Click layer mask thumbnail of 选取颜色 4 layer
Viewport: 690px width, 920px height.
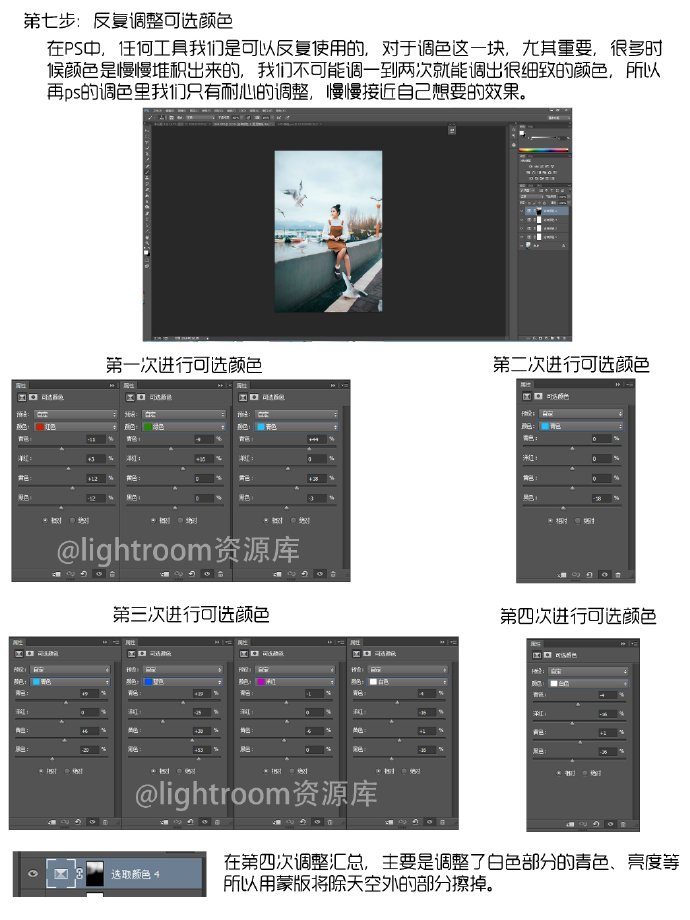click(x=94, y=874)
